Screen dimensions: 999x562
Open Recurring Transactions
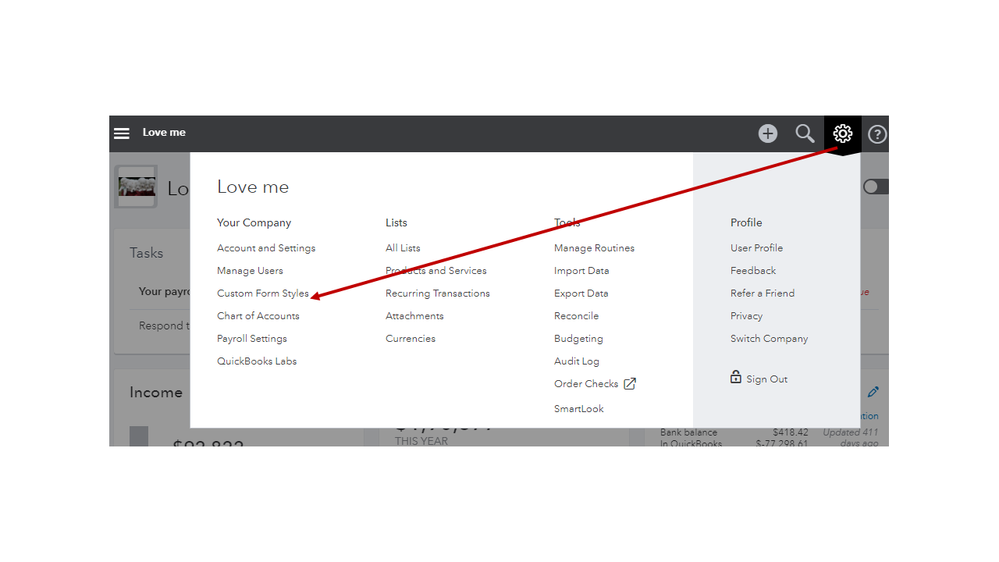[438, 293]
